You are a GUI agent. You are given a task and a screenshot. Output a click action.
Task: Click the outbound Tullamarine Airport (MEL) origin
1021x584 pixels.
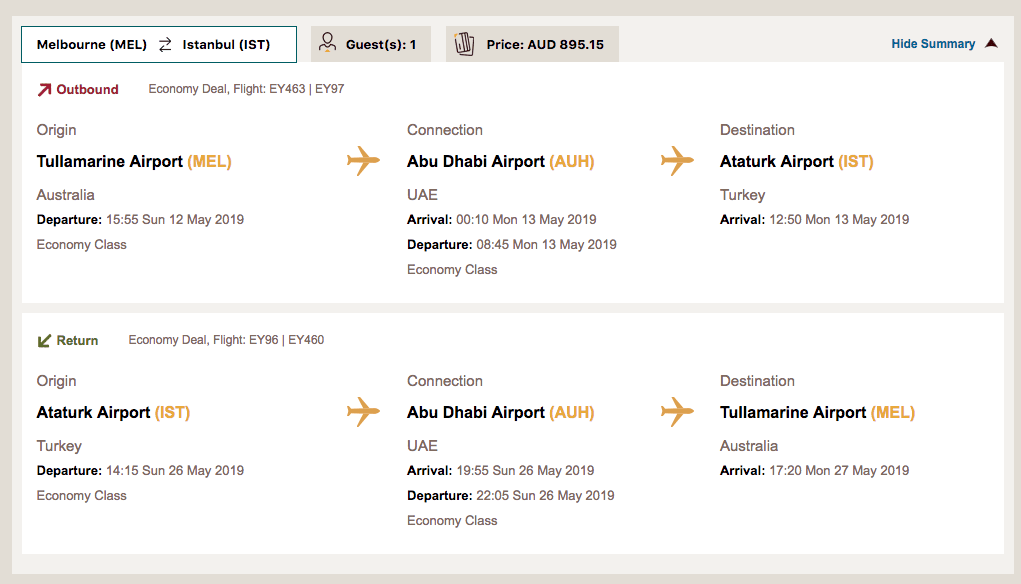tap(134, 162)
